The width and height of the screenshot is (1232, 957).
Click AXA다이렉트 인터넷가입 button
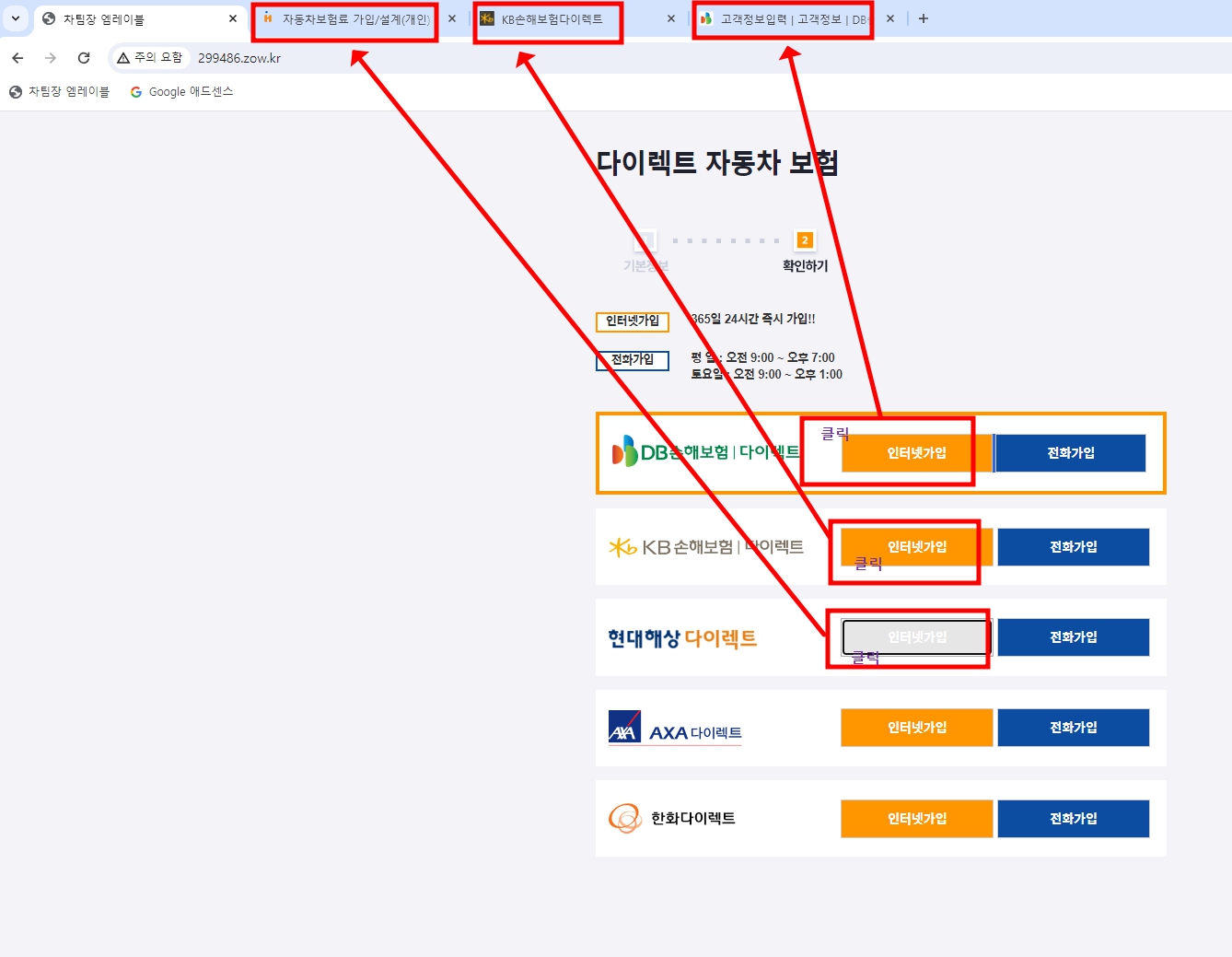tap(917, 728)
